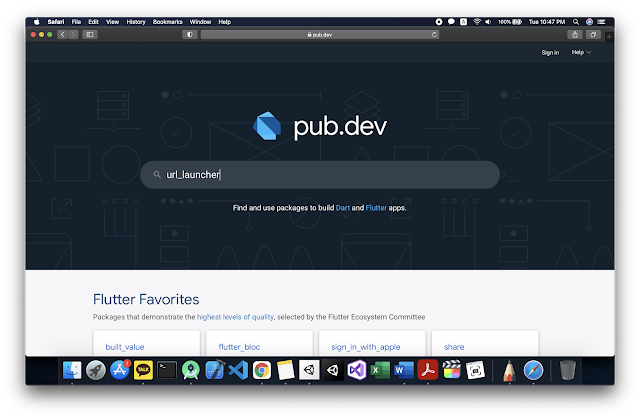The image size is (640, 419).
Task: Open Adobe Acrobat from the dock
Action: point(427,370)
